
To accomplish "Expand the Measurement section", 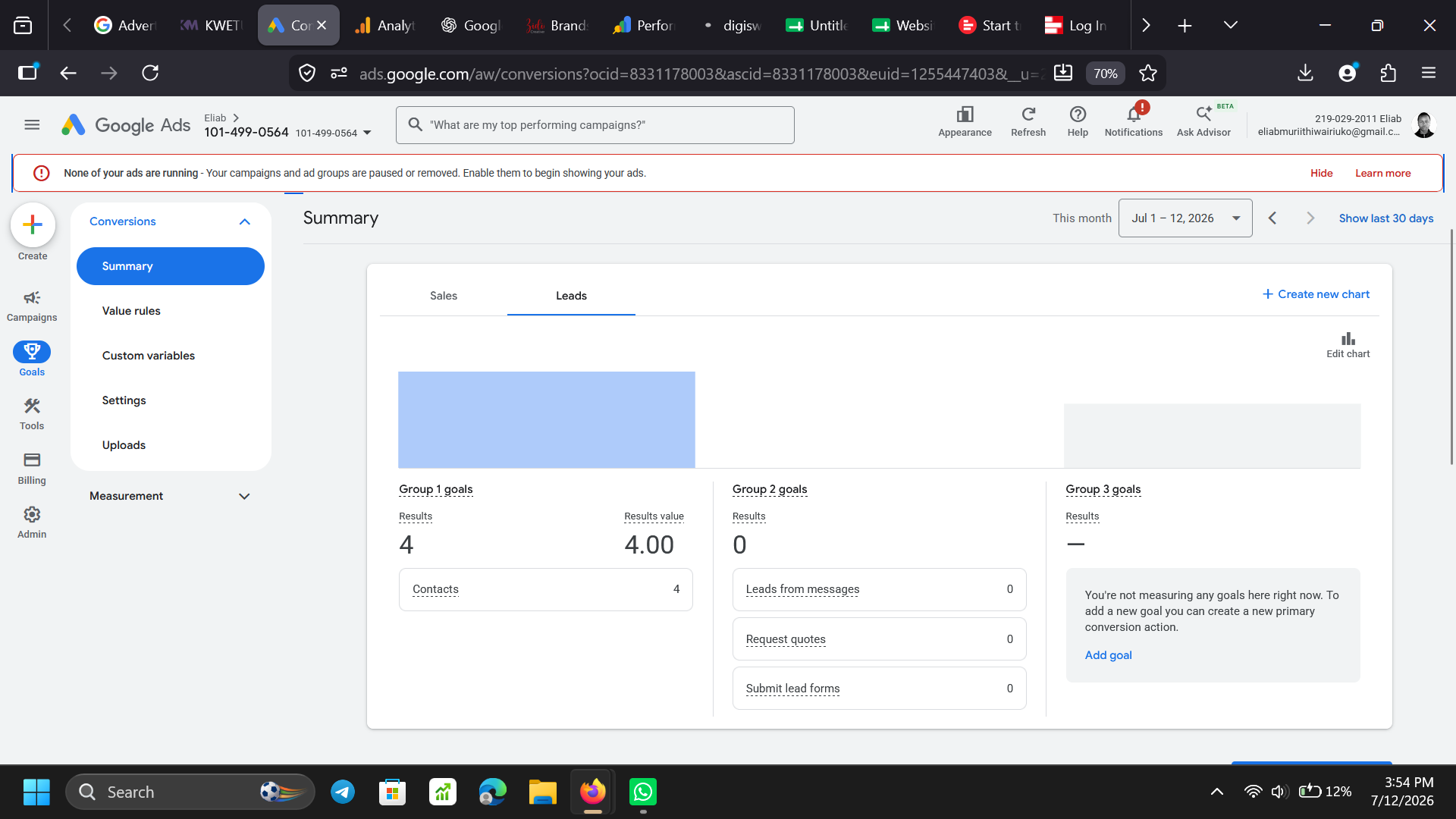I will (244, 496).
